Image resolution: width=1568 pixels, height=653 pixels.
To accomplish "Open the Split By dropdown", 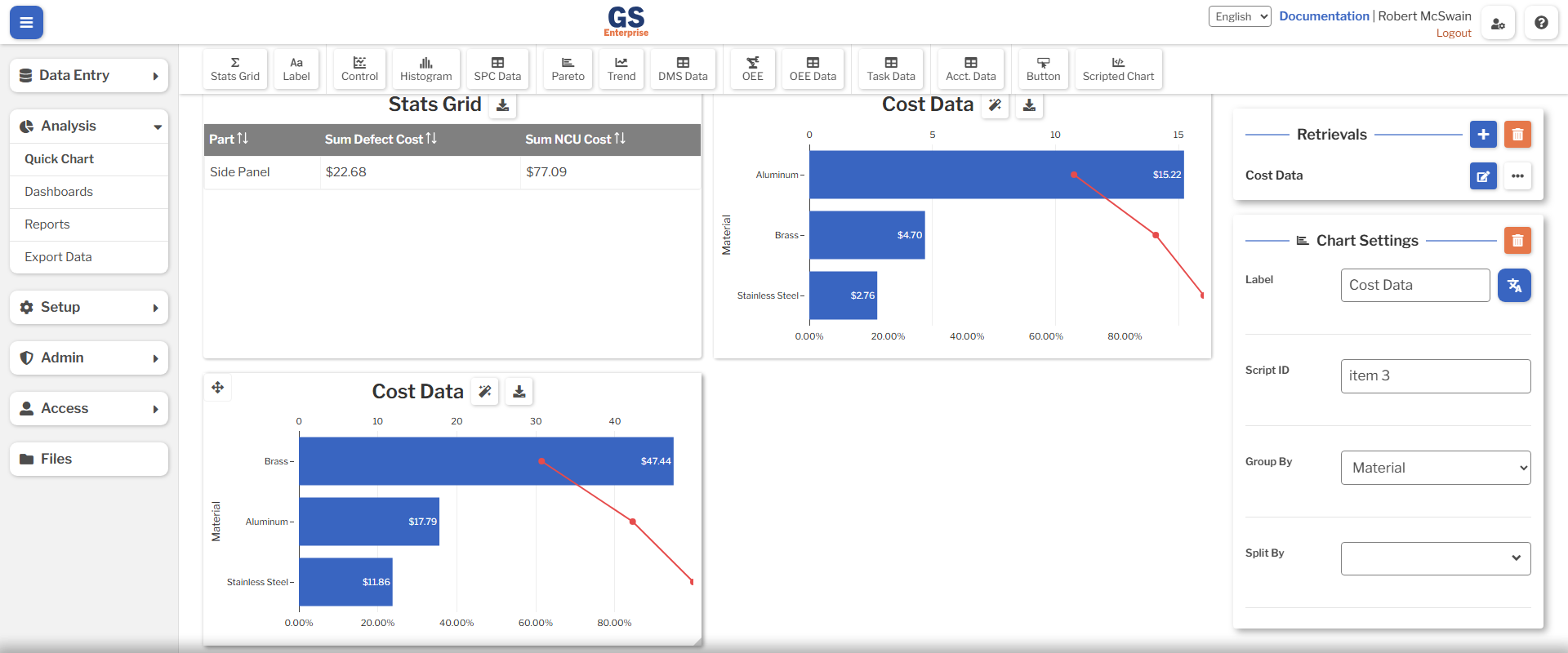I will pyautogui.click(x=1436, y=558).
